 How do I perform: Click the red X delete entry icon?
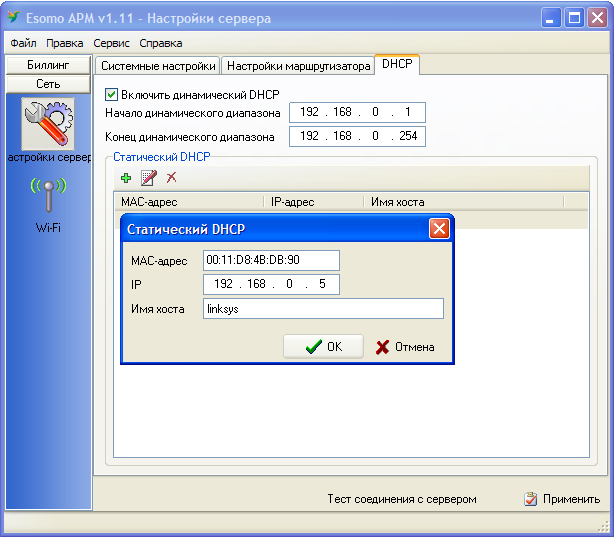pos(171,178)
